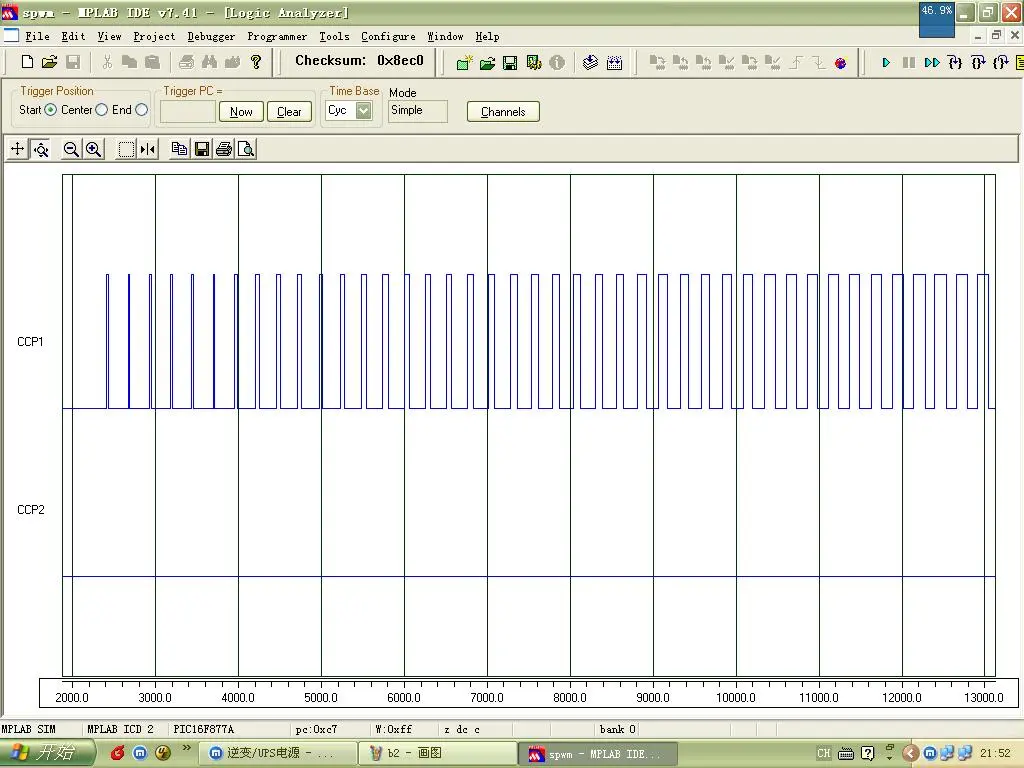Click the New Project icon
The image size is (1024, 768).
pyautogui.click(x=464, y=63)
